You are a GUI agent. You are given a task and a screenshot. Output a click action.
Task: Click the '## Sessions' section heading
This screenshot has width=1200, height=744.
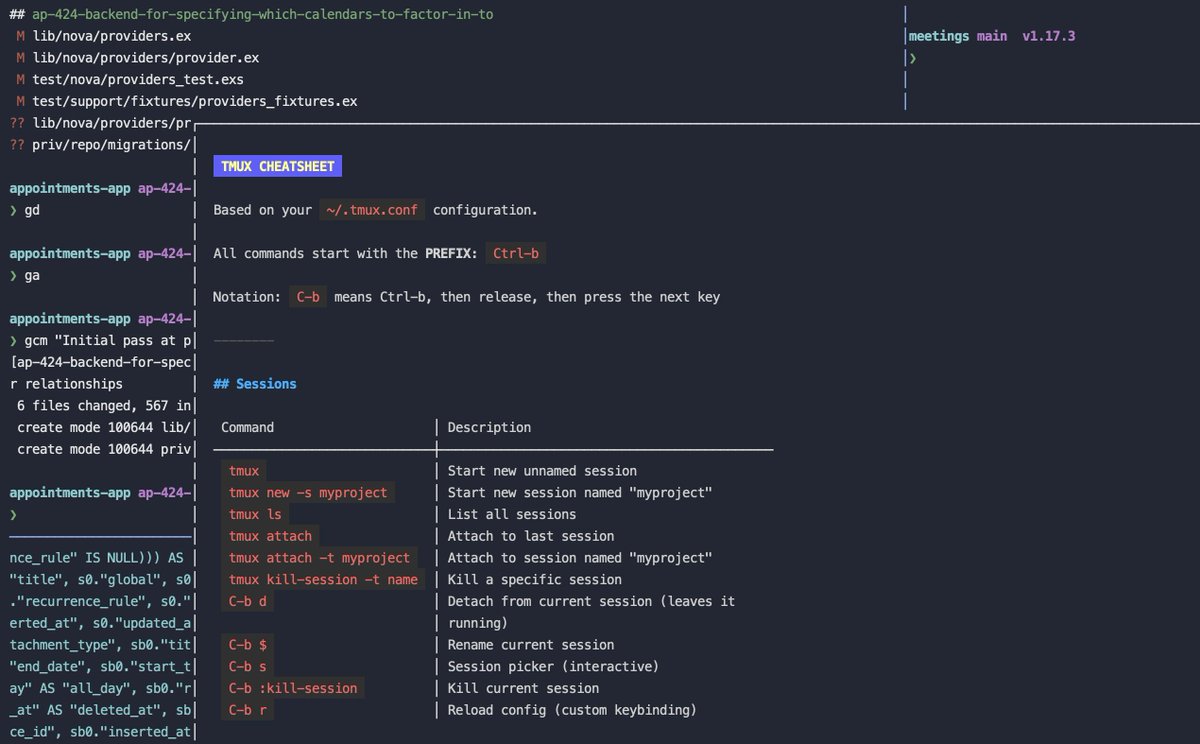pos(255,384)
